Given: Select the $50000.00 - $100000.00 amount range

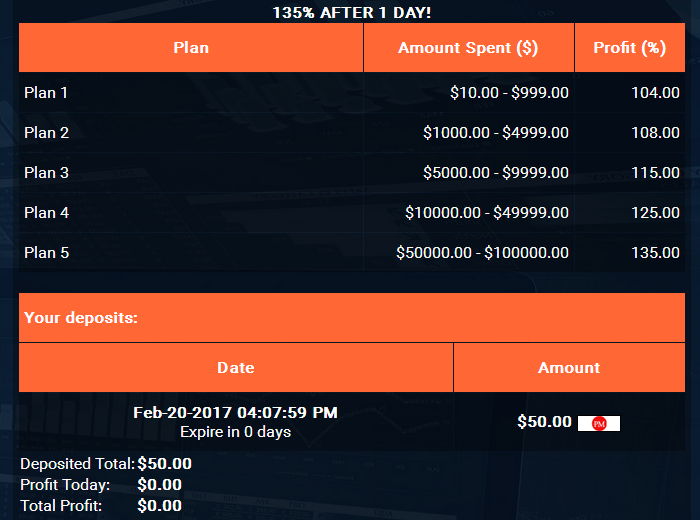Looking at the screenshot, I should pos(482,253).
